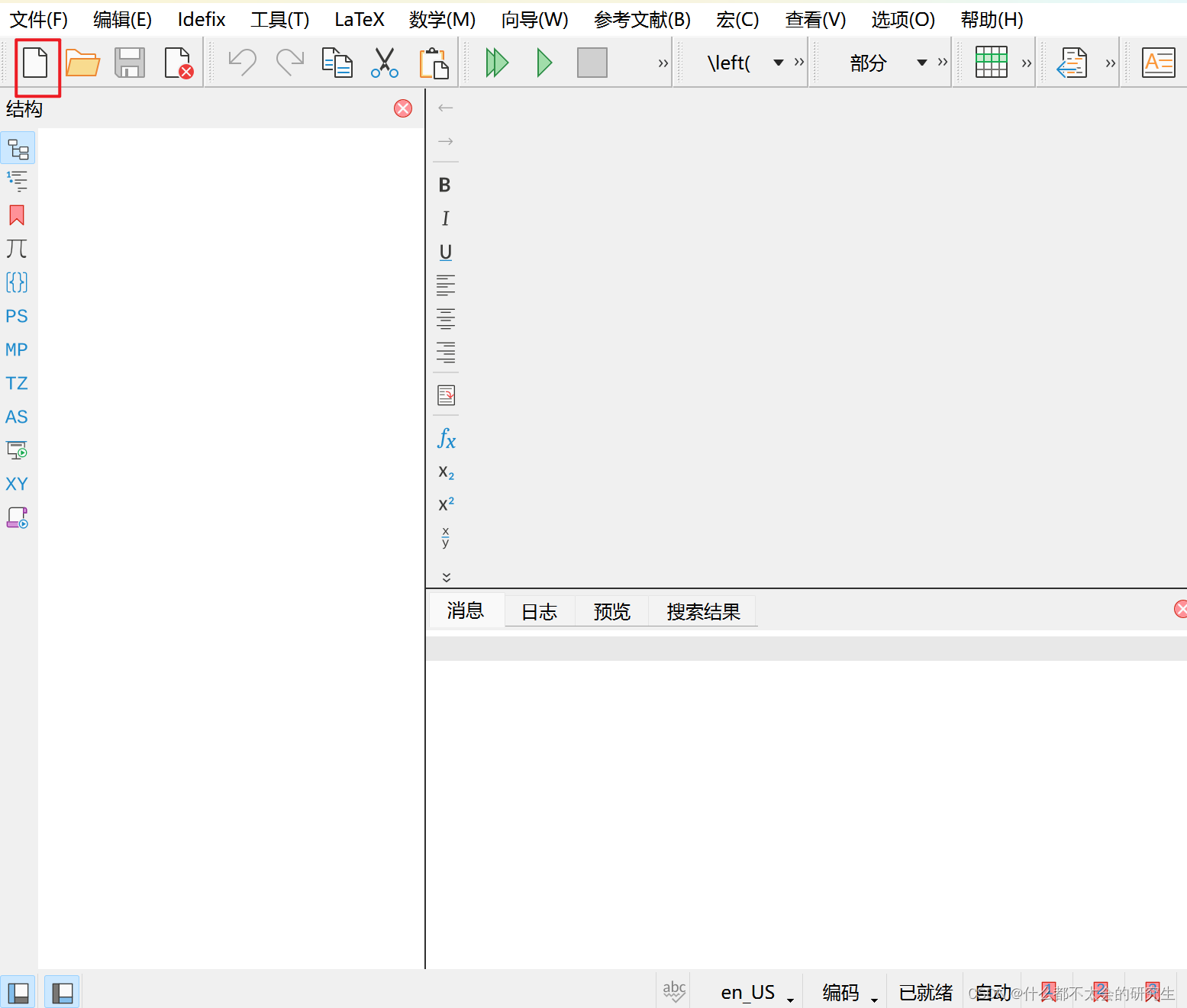The width and height of the screenshot is (1187, 1008).
Task: Cut selection with the scissors icon
Action: pos(385,63)
